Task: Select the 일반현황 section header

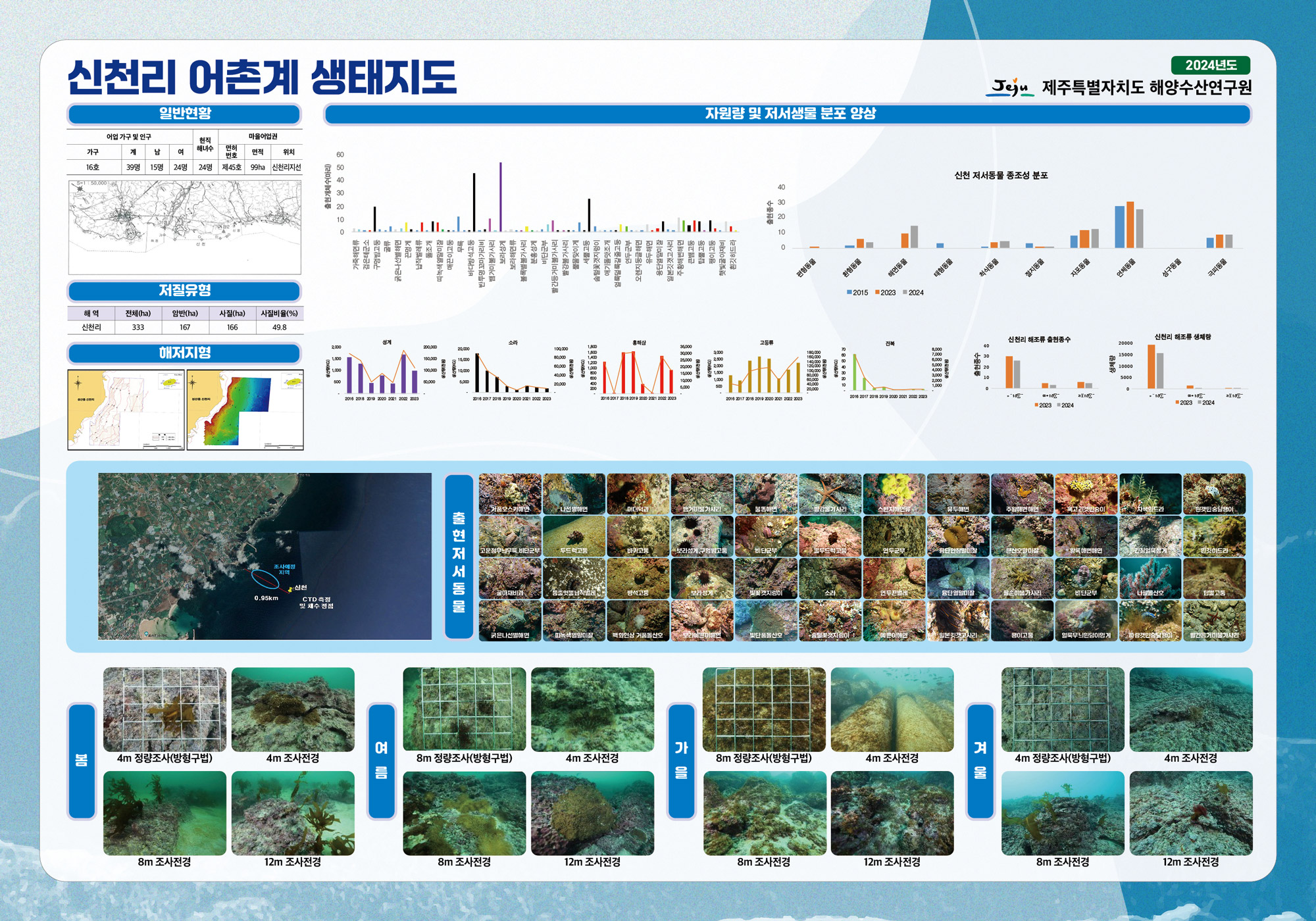Action: click(184, 114)
